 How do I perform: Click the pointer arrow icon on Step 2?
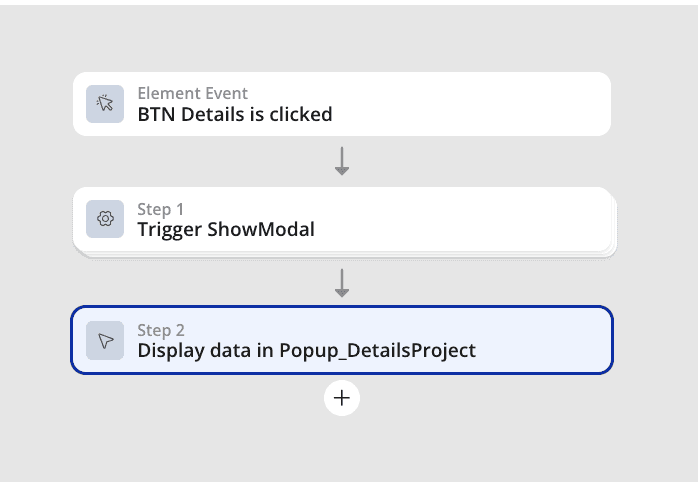click(x=105, y=340)
